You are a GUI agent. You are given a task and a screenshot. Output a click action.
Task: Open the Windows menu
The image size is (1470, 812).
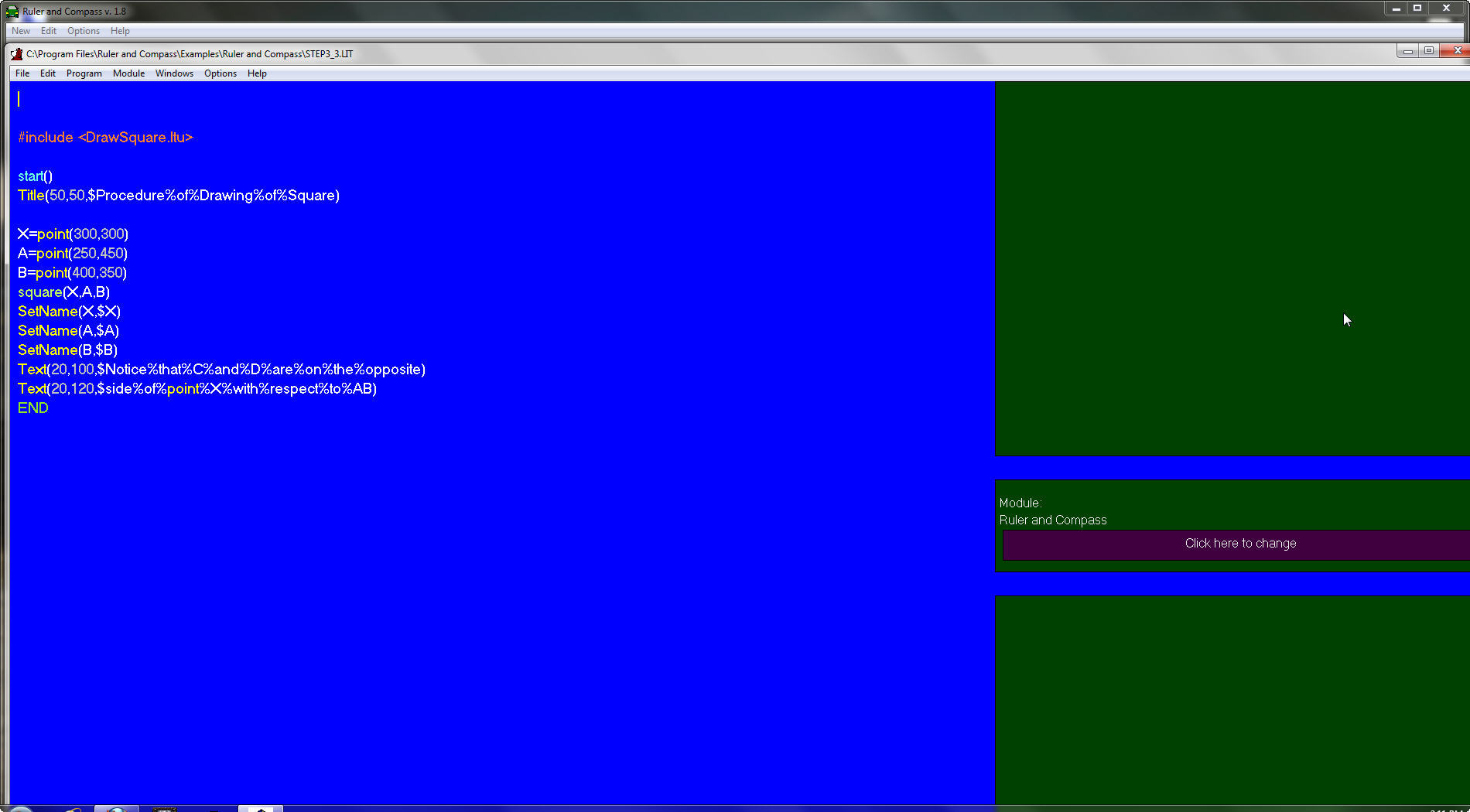tap(174, 73)
